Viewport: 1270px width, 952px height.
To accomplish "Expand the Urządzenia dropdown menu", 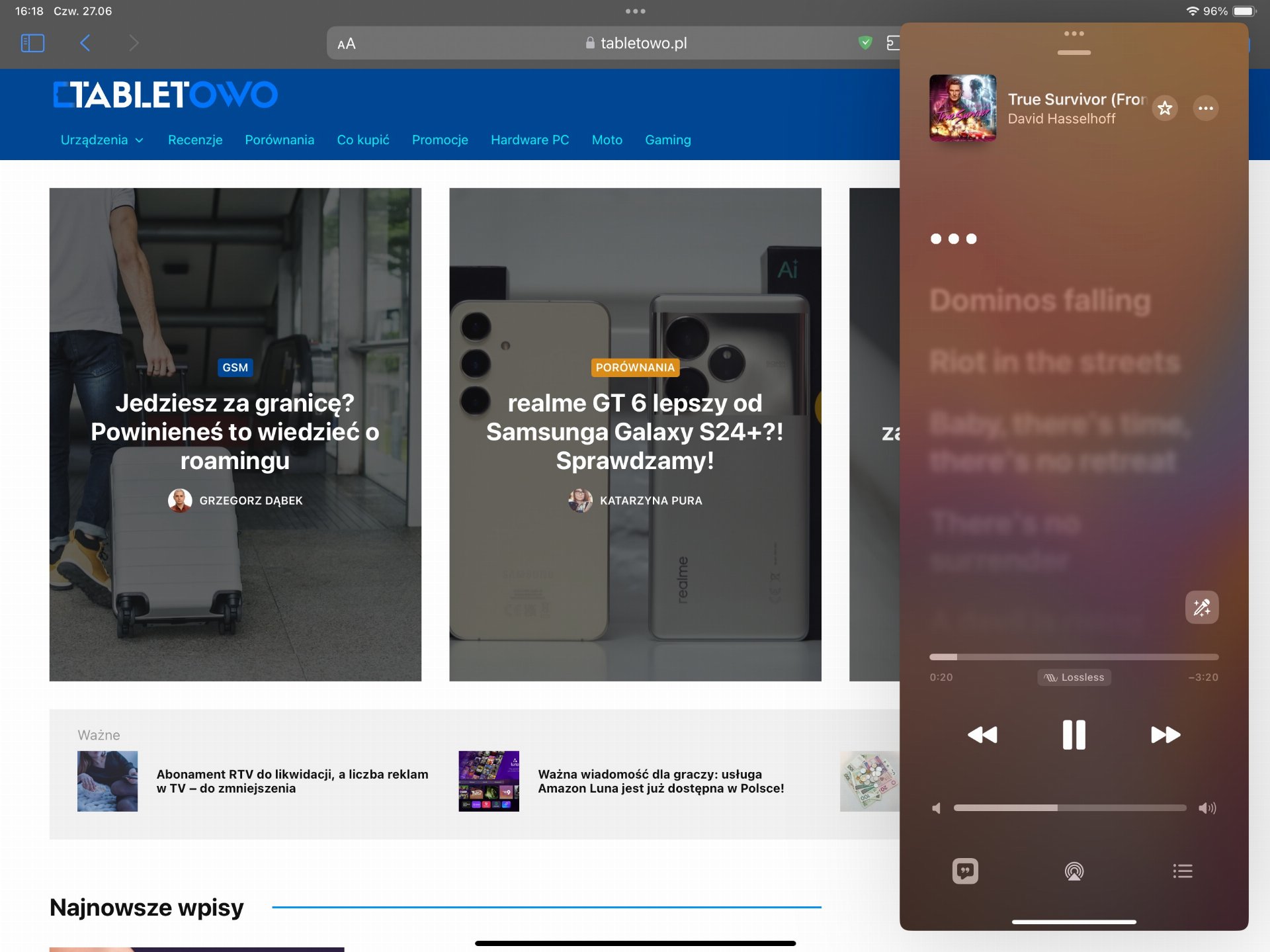I will (x=102, y=140).
